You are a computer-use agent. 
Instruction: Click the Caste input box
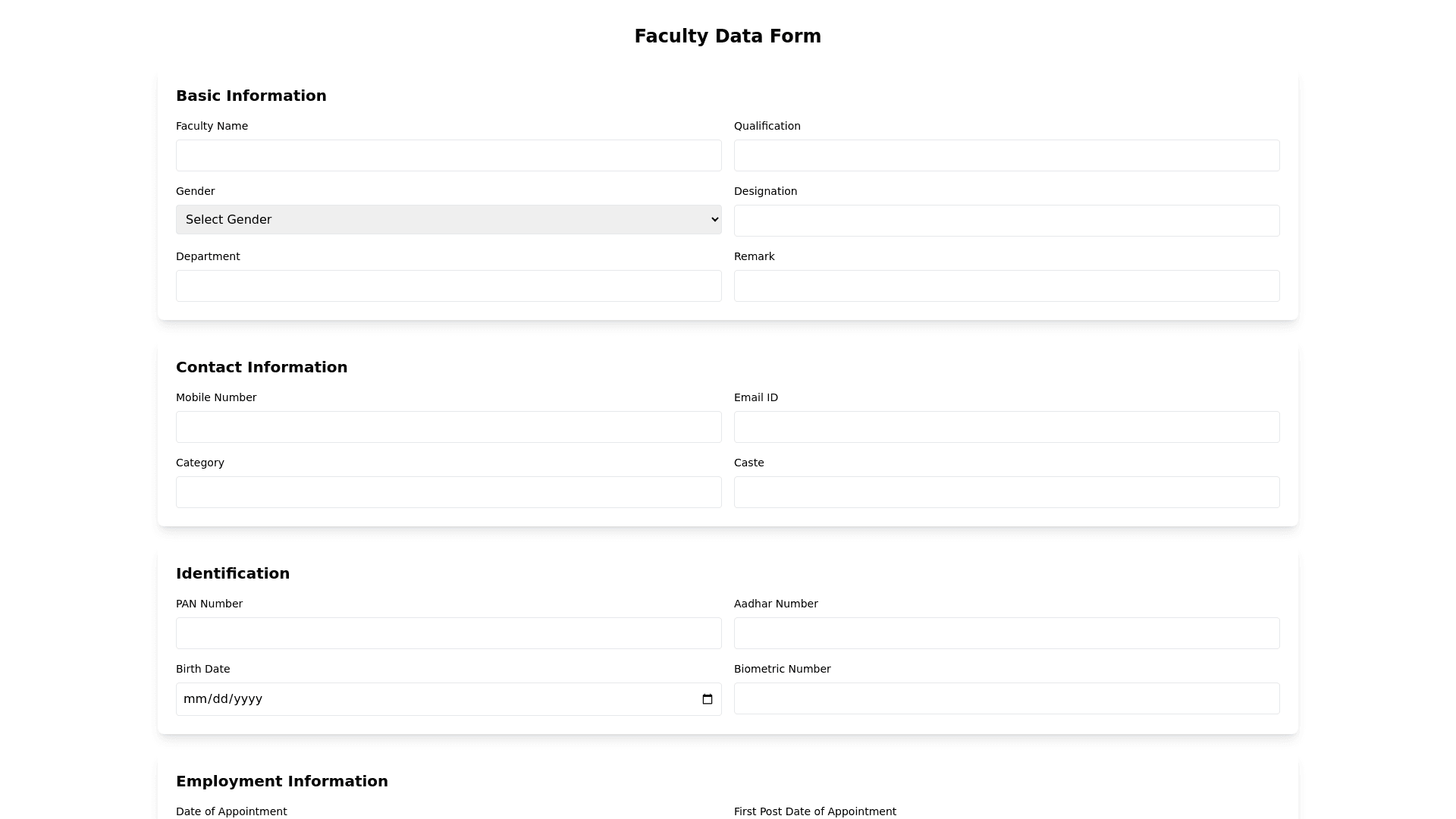[x=1006, y=492]
